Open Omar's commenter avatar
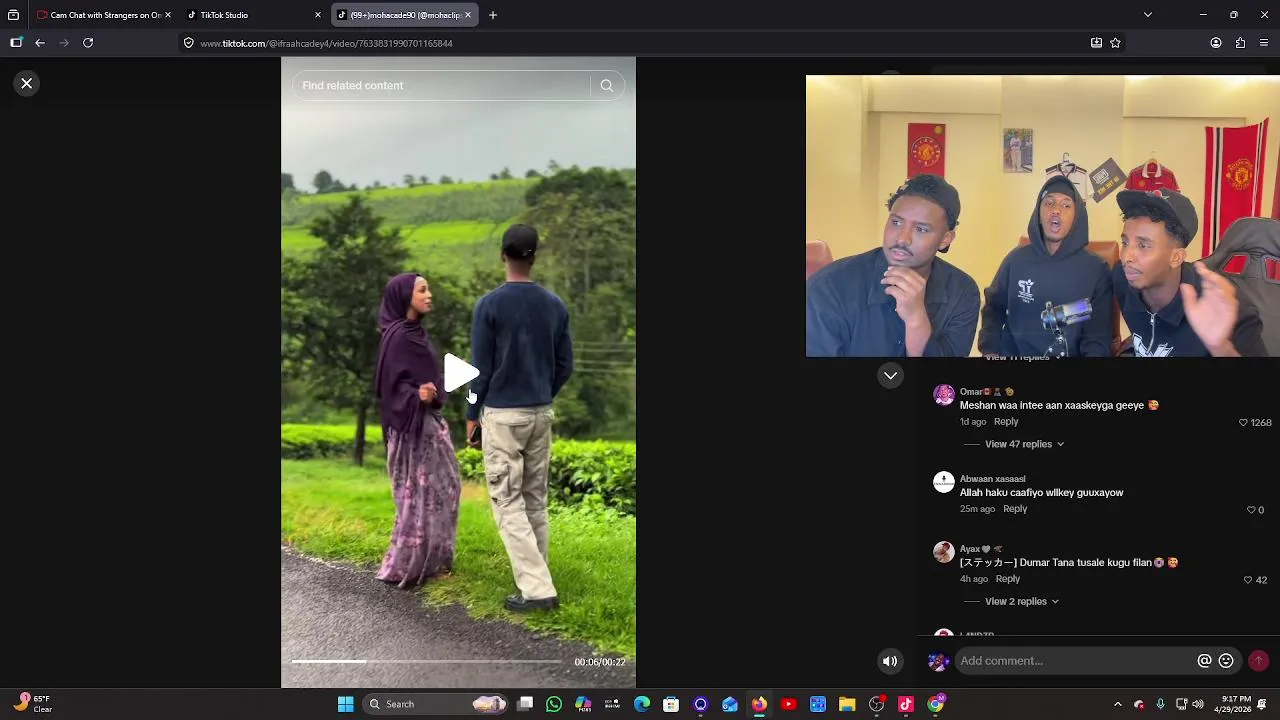Screen dimensions: 1280x720 pos(944,395)
